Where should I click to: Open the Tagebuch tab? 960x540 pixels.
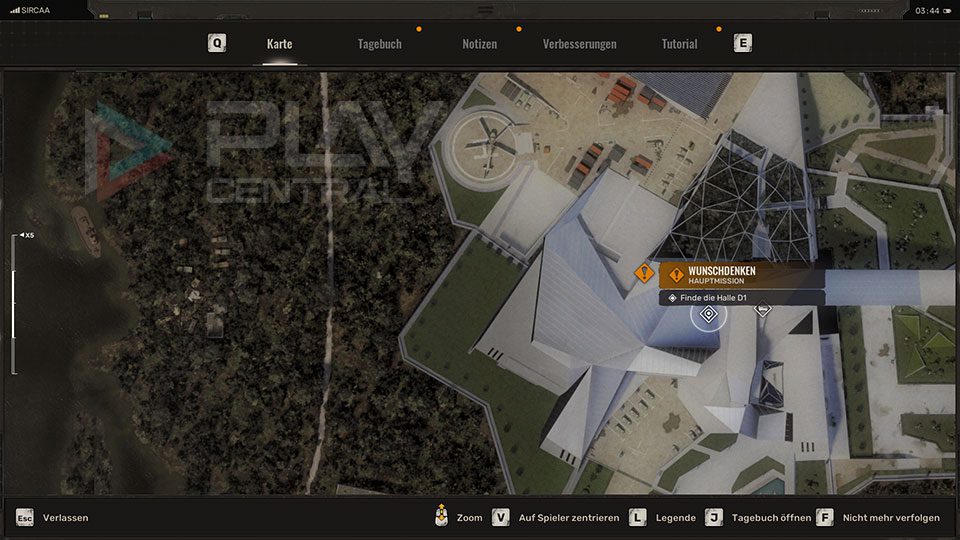pyautogui.click(x=379, y=44)
